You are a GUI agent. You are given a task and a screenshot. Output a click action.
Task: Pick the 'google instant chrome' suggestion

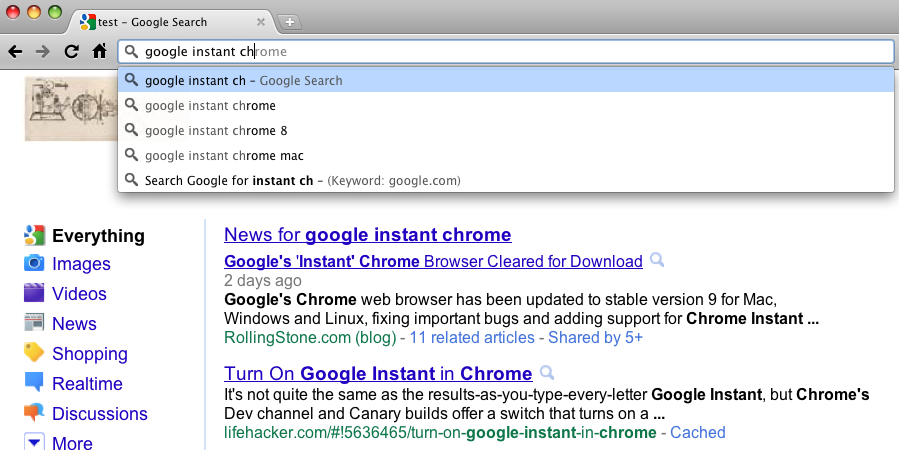tap(506, 105)
